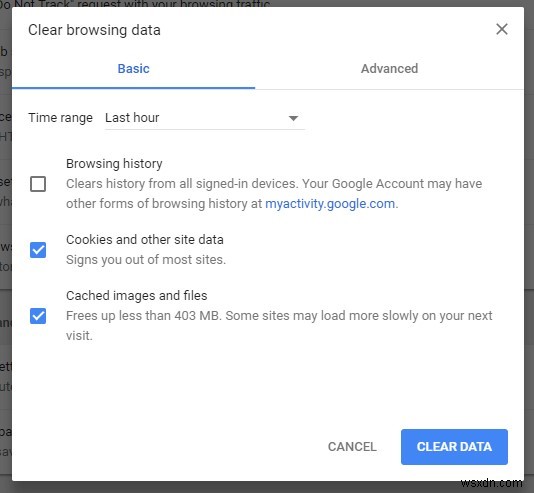534x493 pixels.
Task: Open the myactivity.google.com link
Action: (x=330, y=204)
